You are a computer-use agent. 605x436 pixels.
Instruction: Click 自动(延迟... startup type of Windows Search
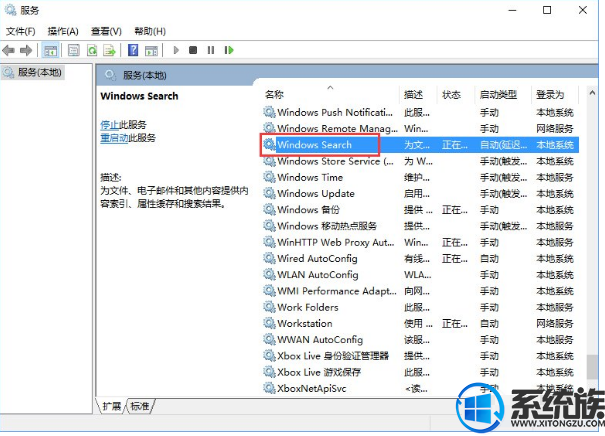(503, 145)
